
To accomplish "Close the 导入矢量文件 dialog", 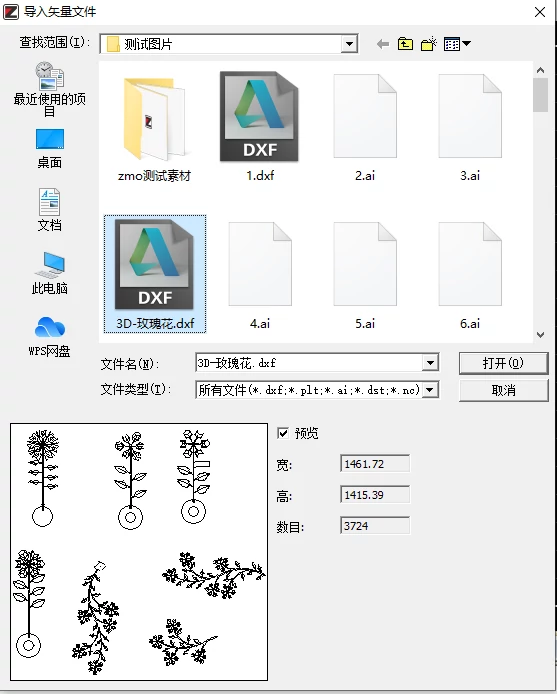I will coord(540,12).
